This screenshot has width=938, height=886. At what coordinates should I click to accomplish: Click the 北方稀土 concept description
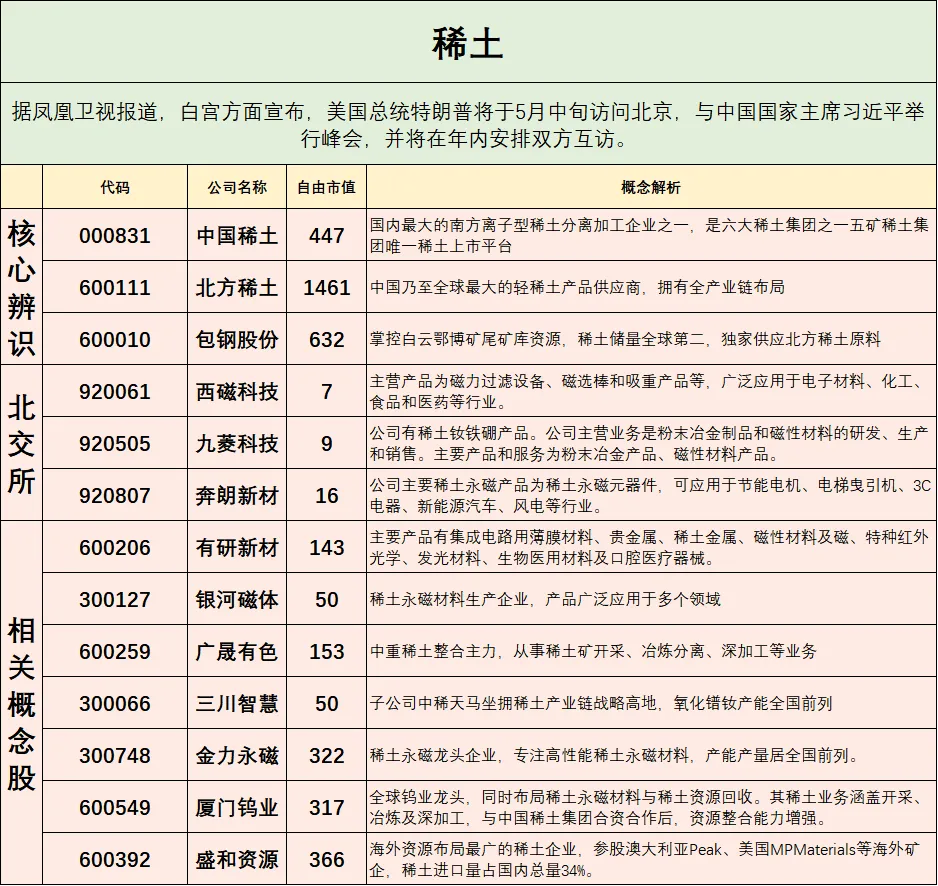click(x=577, y=288)
